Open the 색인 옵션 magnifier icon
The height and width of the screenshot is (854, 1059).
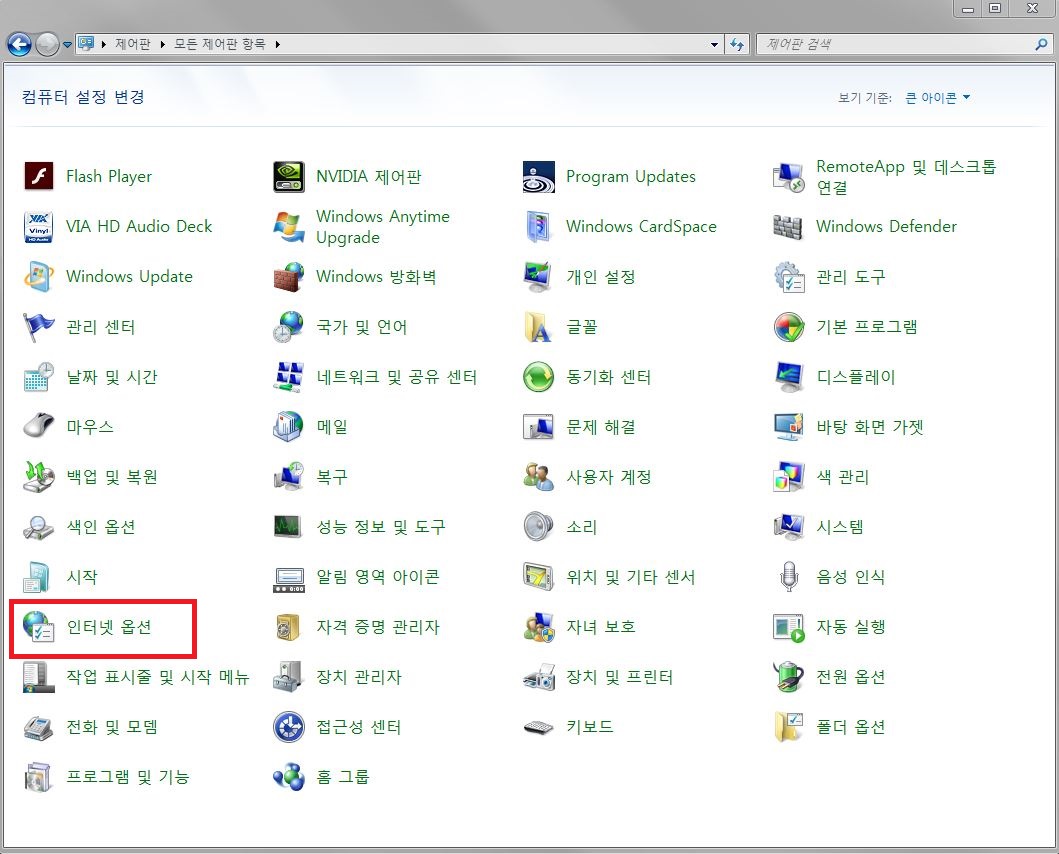click(x=38, y=527)
